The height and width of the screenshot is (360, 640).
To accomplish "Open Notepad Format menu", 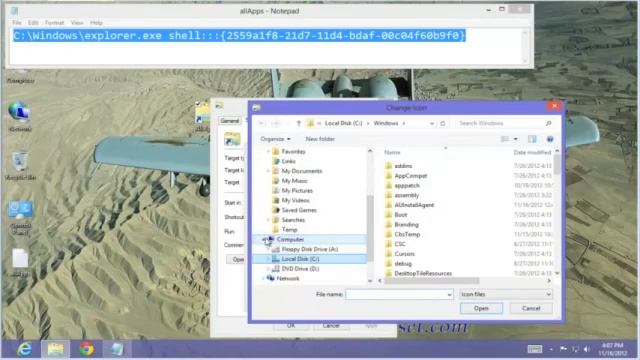I will (54, 22).
